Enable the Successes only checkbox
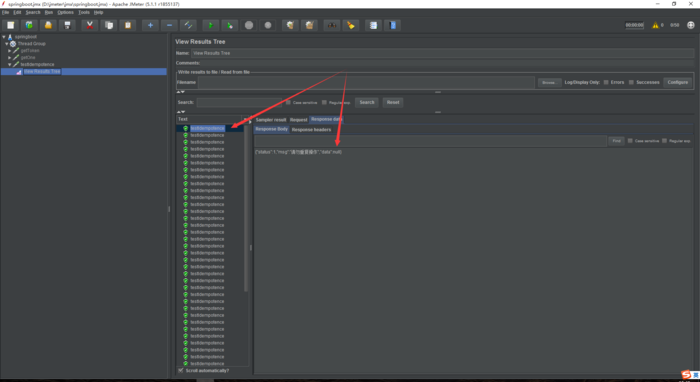 631,82
